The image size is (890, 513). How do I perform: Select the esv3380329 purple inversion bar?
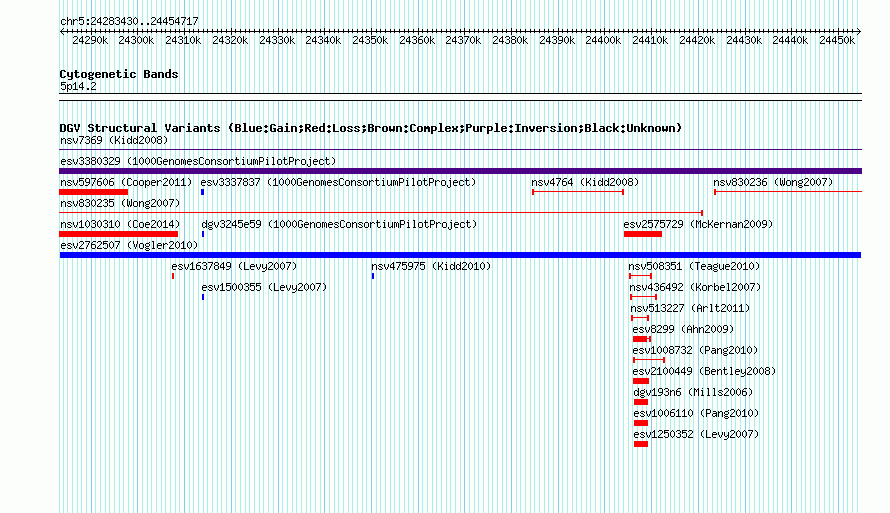460,171
